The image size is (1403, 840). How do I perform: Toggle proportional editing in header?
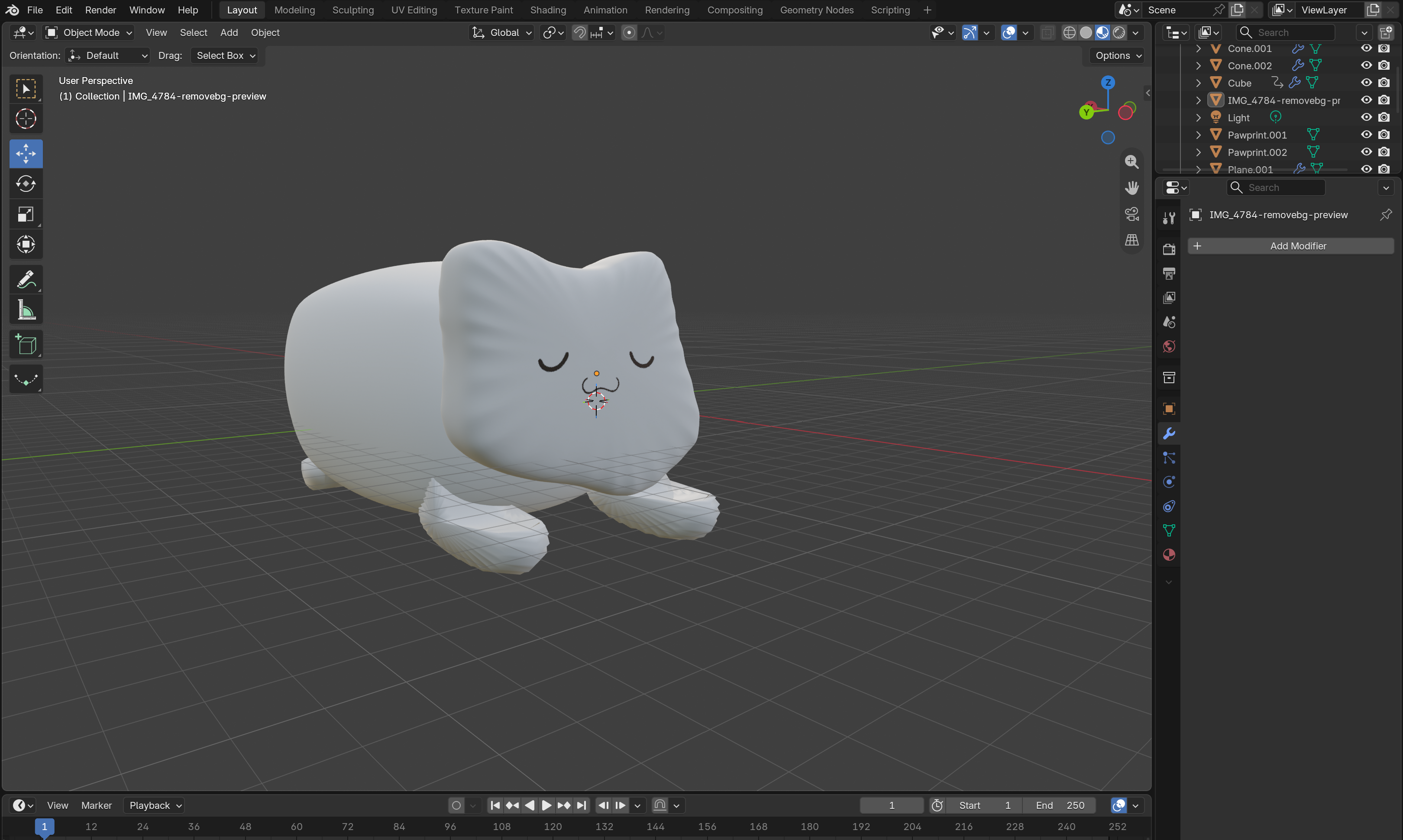(x=629, y=33)
